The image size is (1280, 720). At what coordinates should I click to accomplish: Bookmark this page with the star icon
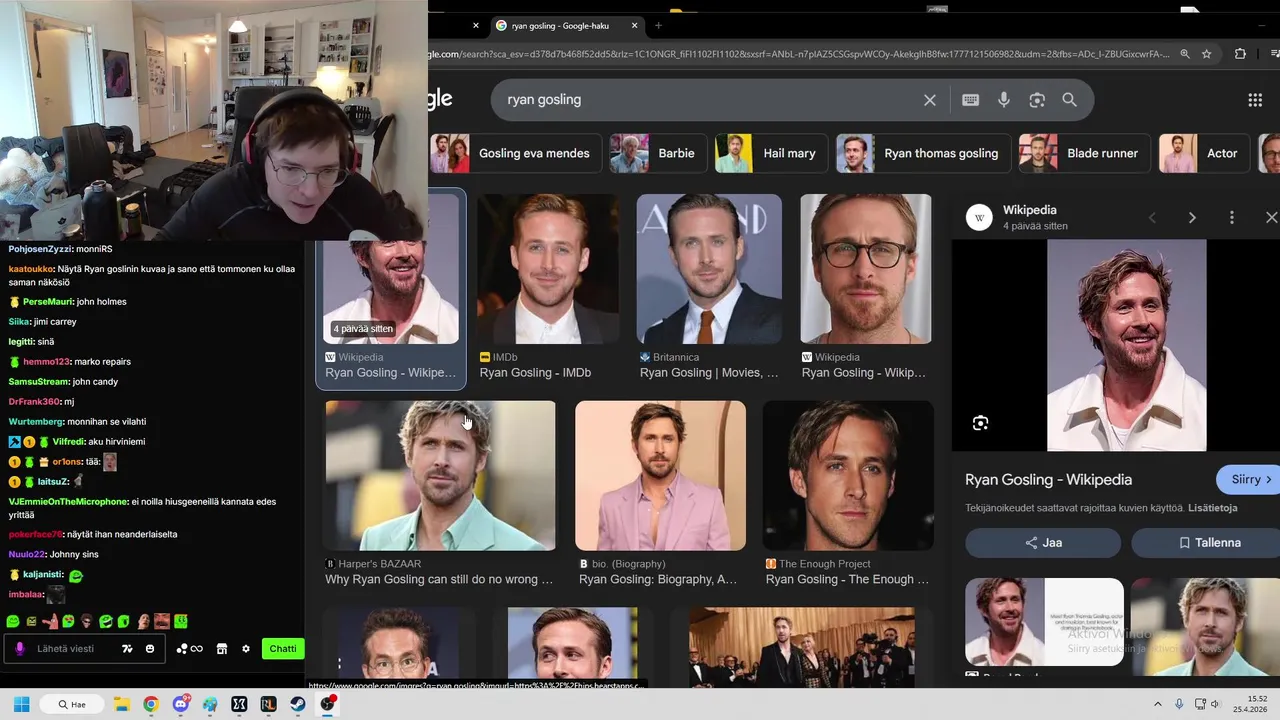click(x=1207, y=54)
